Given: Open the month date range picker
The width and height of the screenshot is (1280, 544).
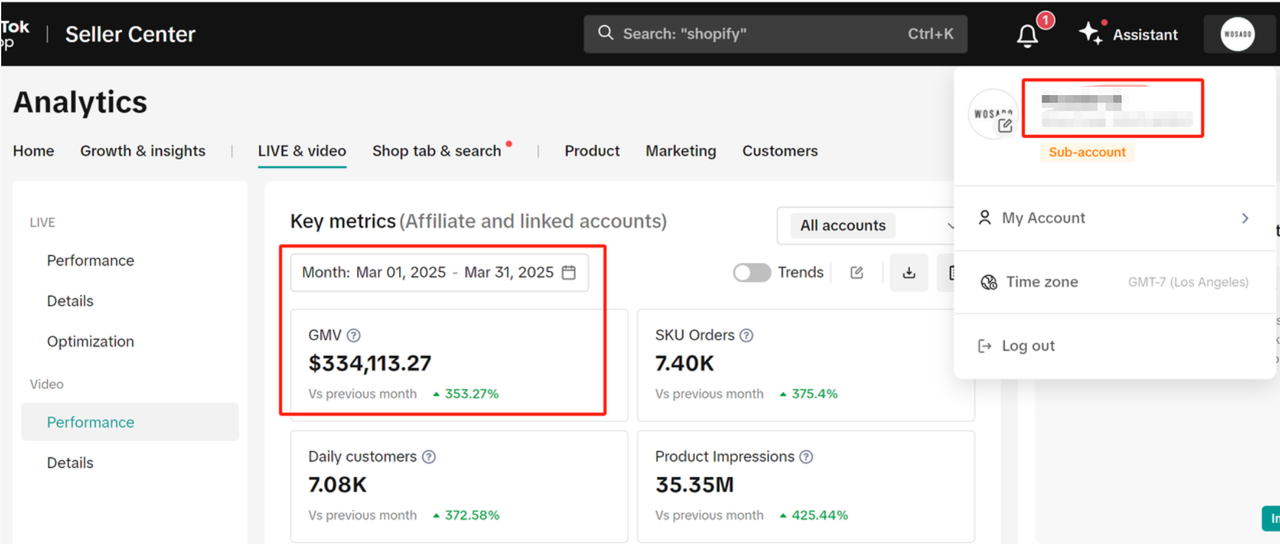Looking at the screenshot, I should pos(439,272).
